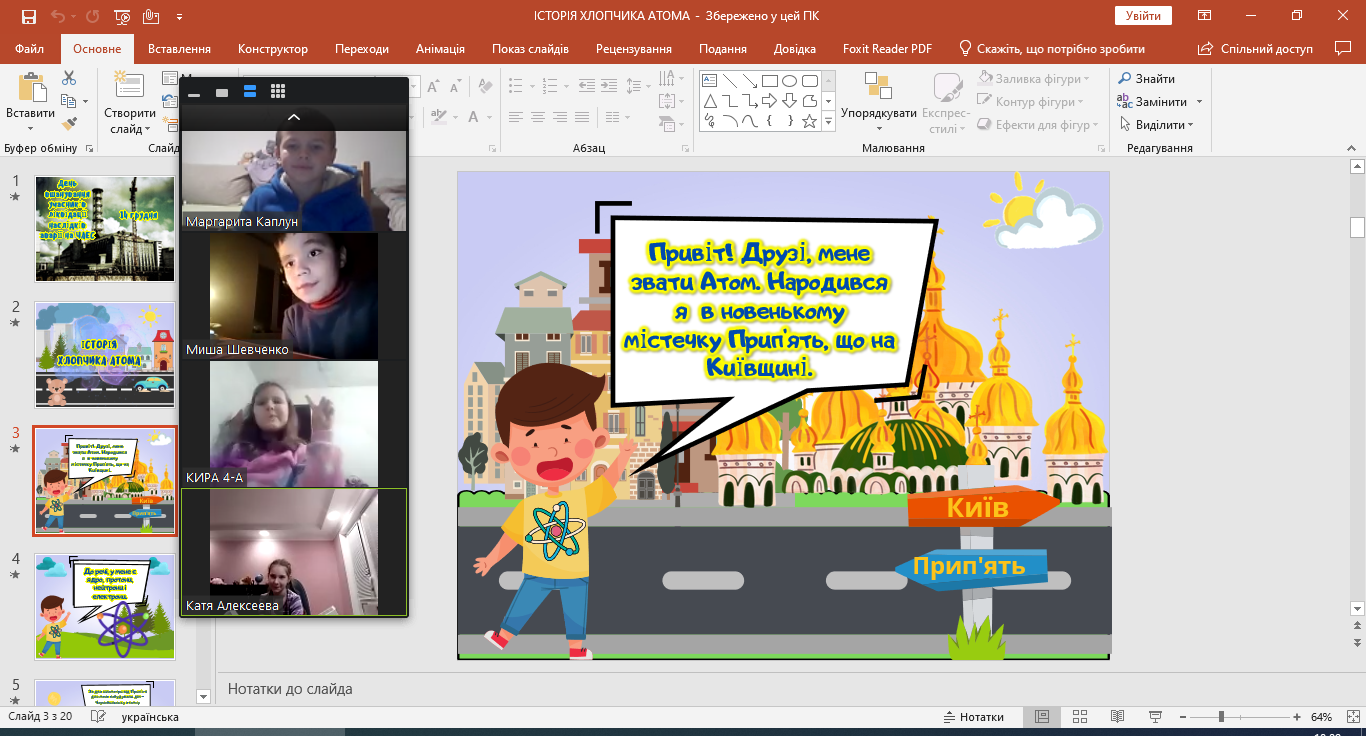1366x736 pixels.
Task: Select slide 4 thumbnail in slide panel
Action: 105,607
